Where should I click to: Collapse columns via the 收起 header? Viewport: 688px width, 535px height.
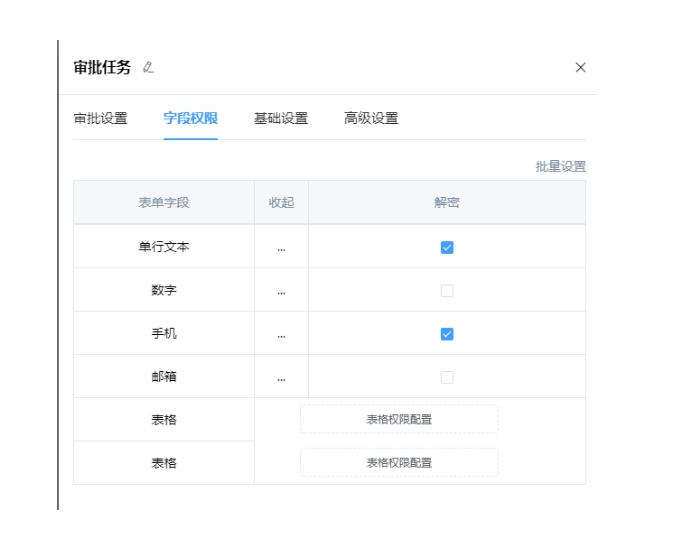pos(281,203)
